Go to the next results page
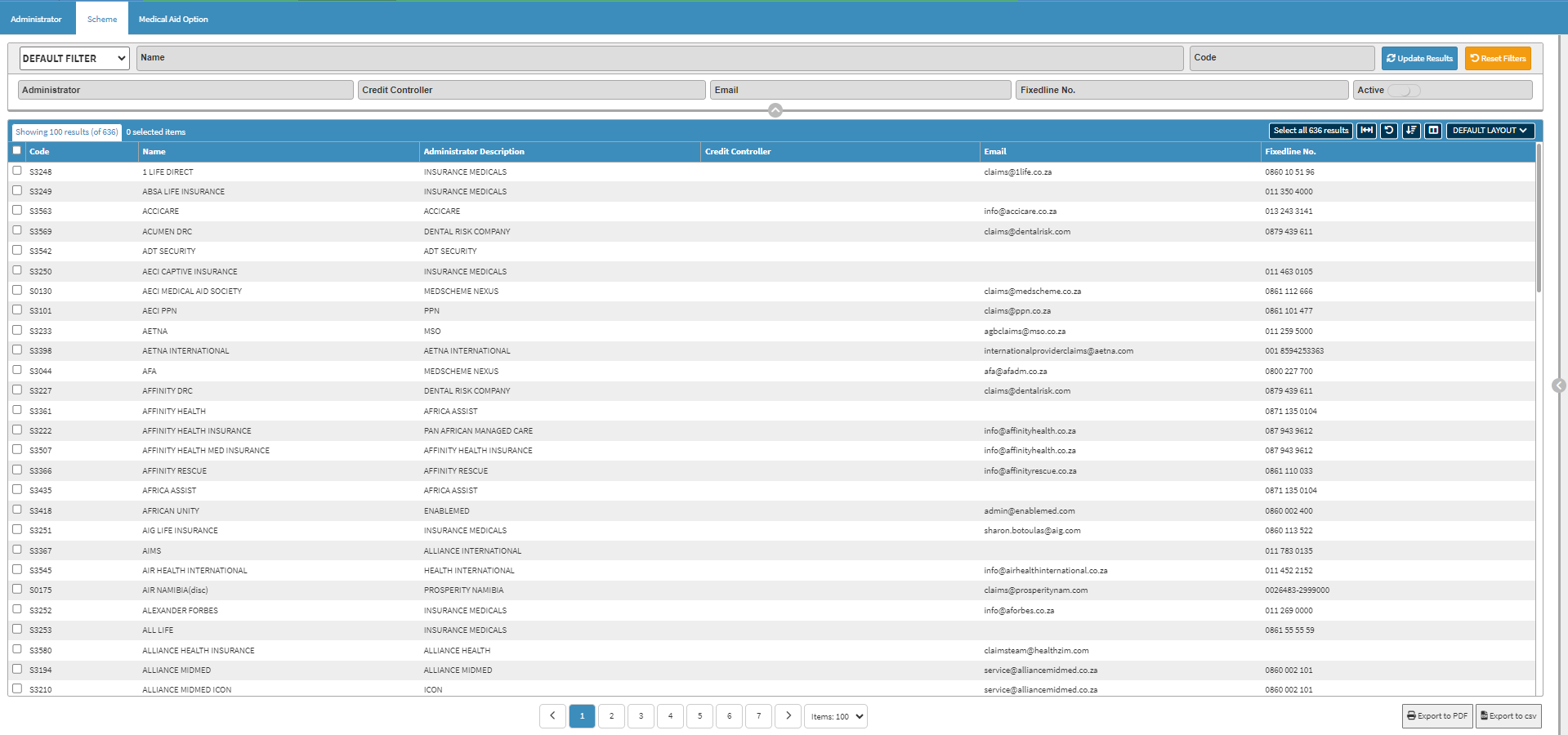 788,716
